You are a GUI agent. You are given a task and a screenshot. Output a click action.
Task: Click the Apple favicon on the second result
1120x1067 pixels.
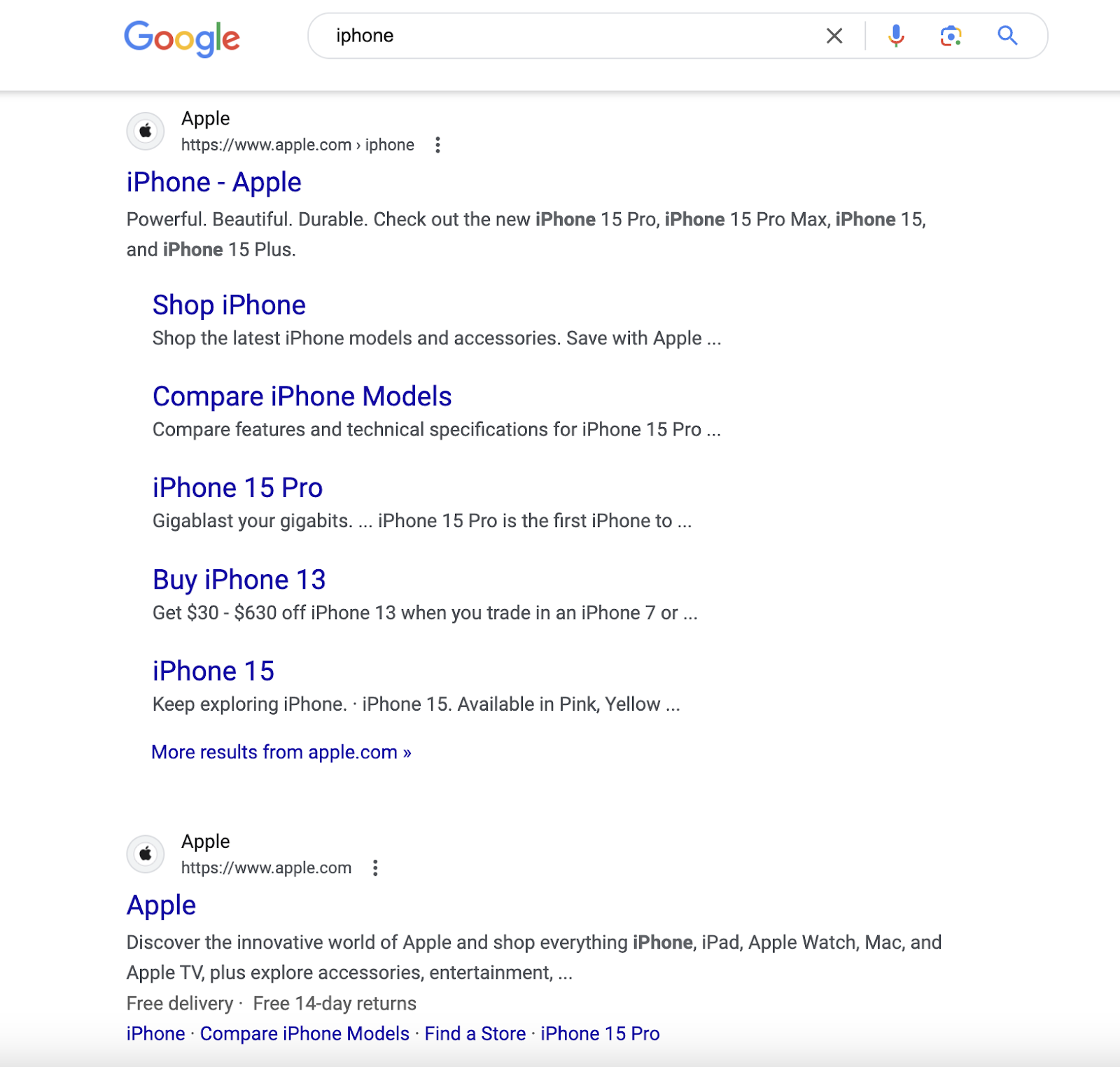(144, 854)
